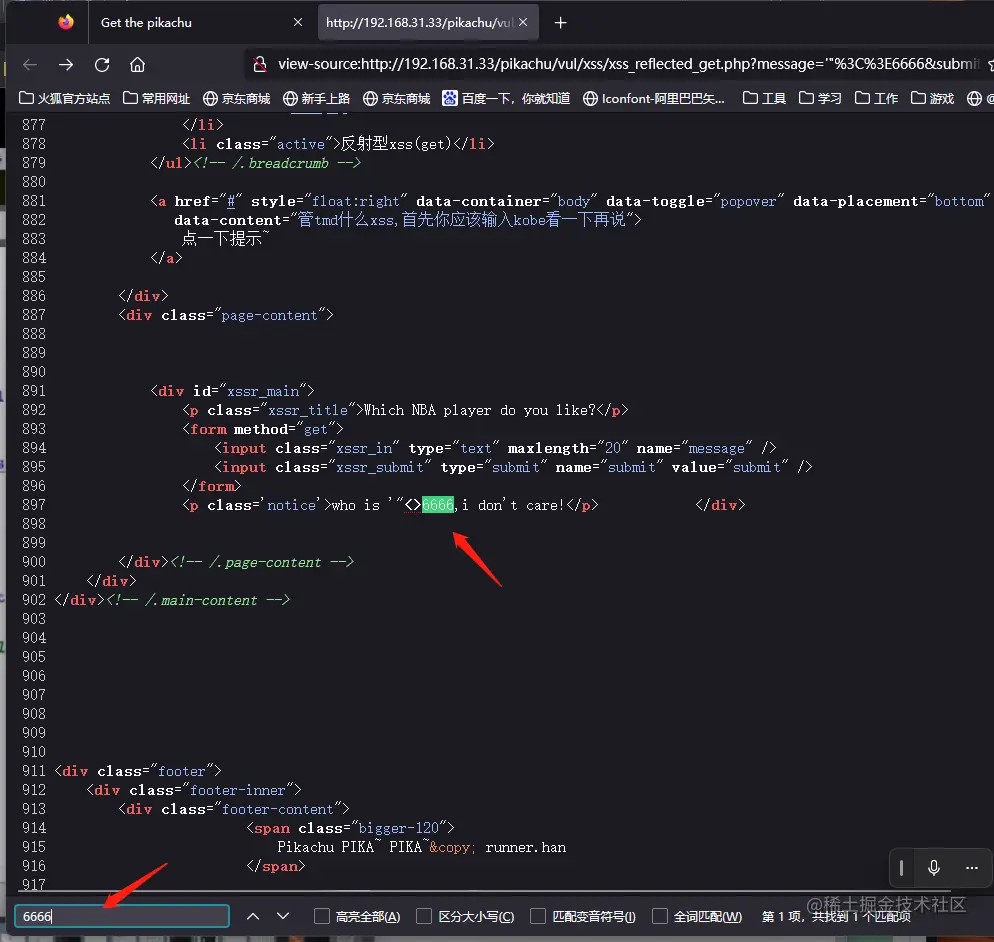This screenshot has width=994, height=942.
Task: Expand the 学习 bookmark folder
Action: point(820,98)
